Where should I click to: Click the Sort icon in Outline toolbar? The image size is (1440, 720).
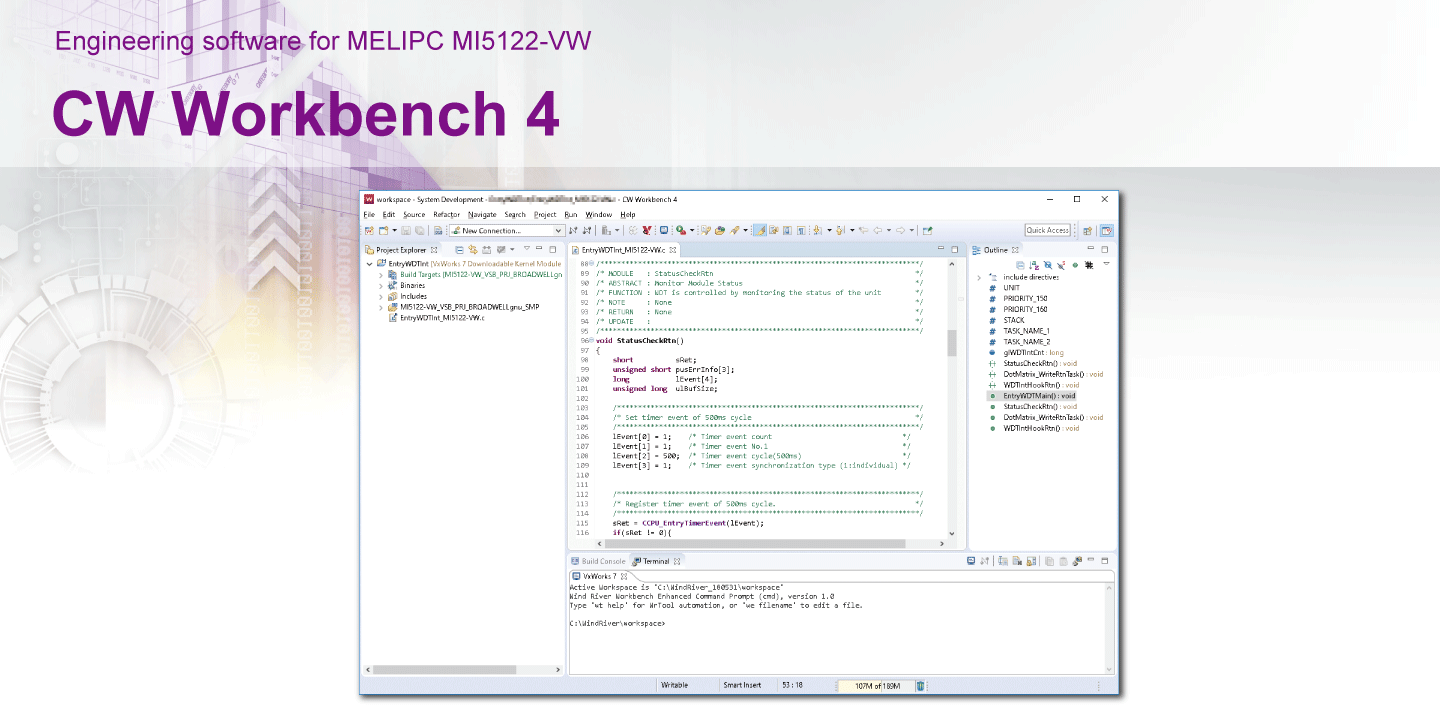click(1034, 265)
